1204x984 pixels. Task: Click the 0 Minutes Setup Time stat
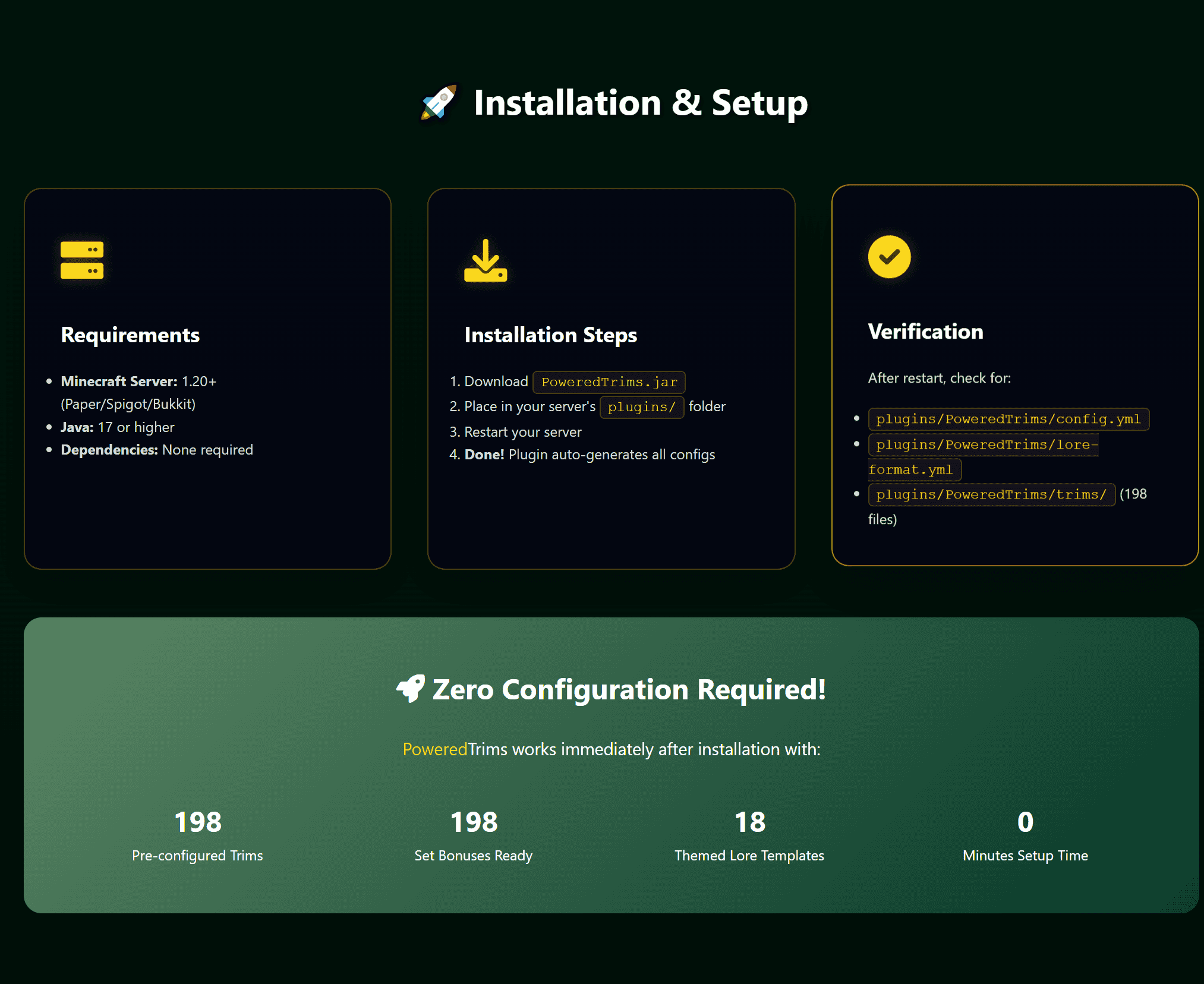tap(1025, 835)
